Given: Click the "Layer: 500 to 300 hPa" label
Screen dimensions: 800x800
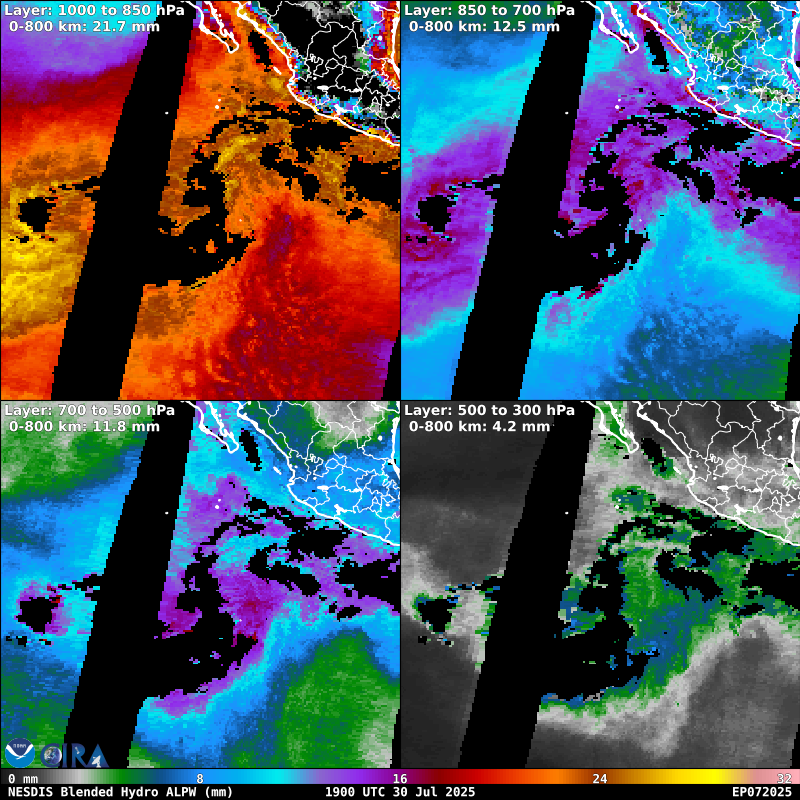Looking at the screenshot, I should click(x=489, y=410).
